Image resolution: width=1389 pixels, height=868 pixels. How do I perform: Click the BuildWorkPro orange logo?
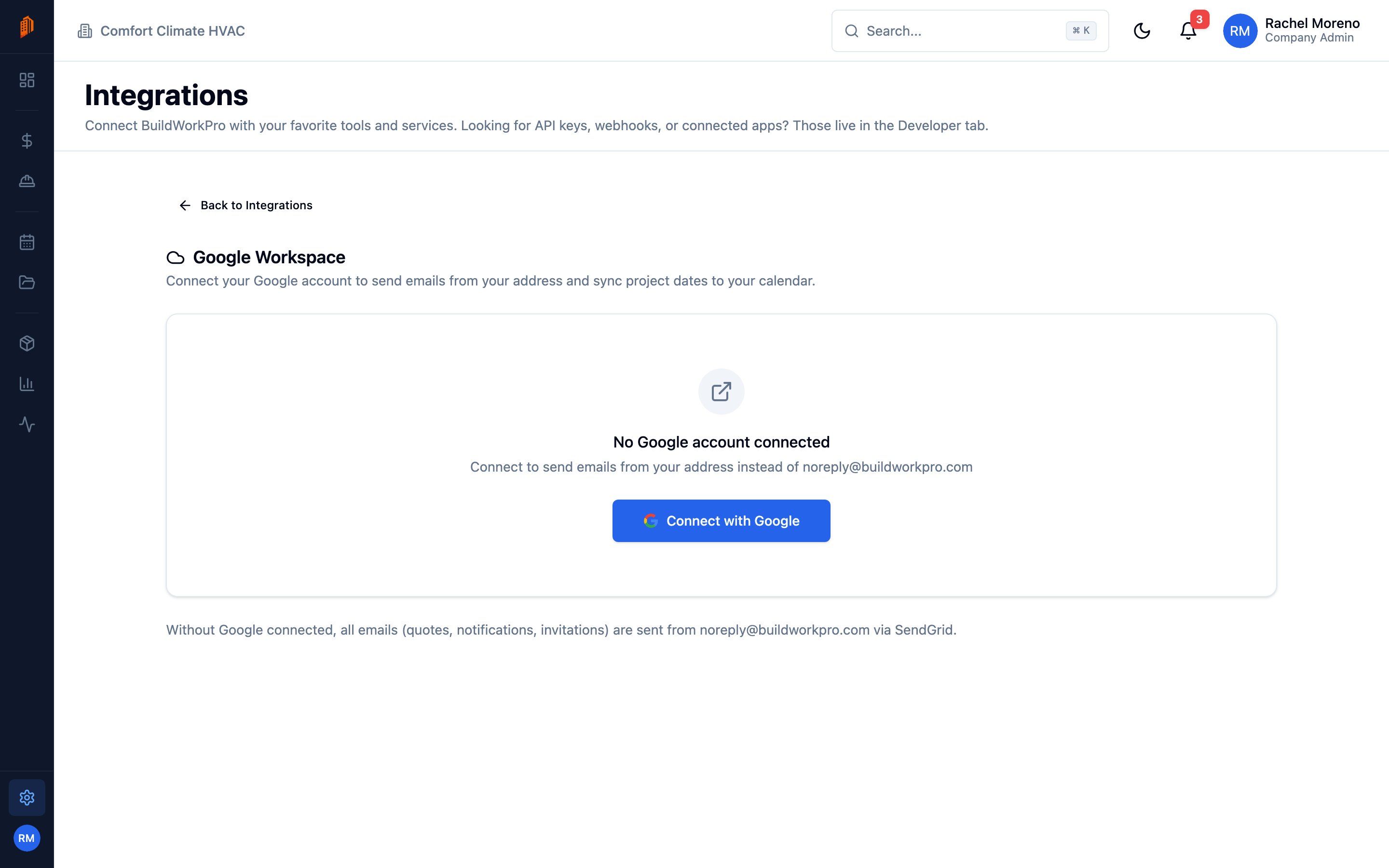(x=27, y=27)
